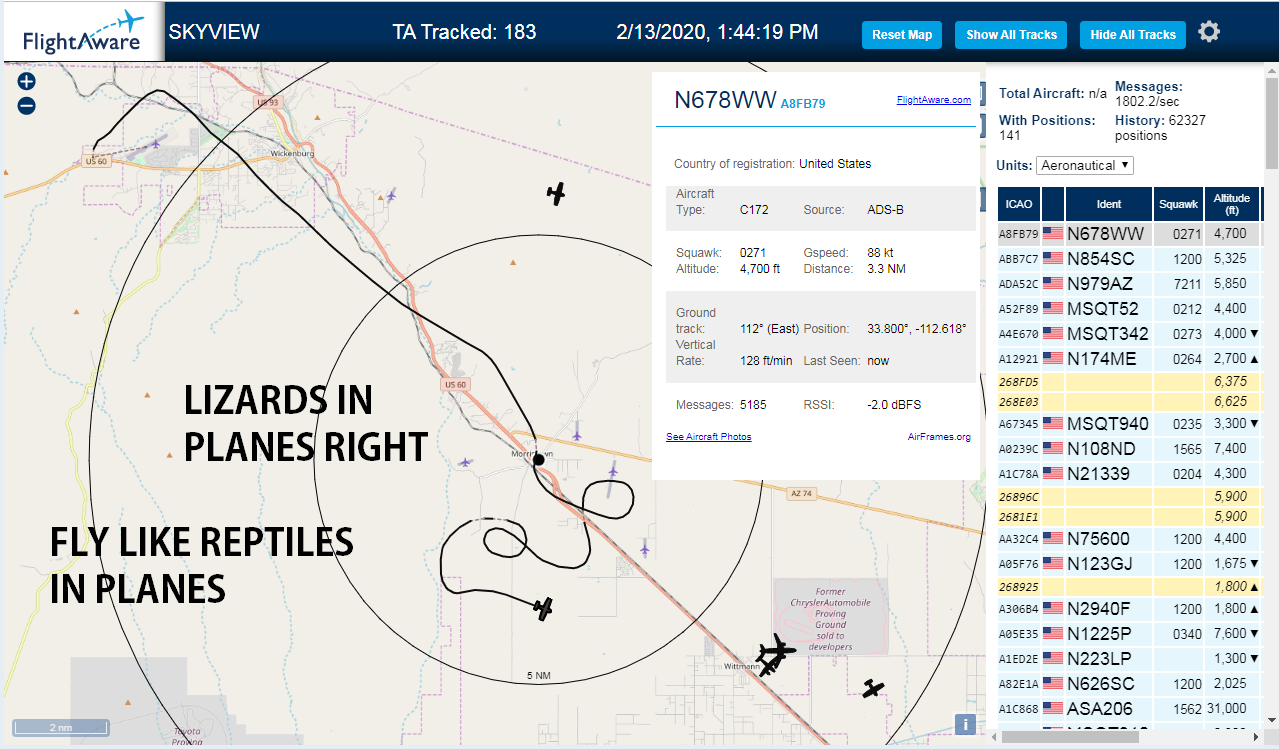This screenshot has height=749, width=1279.
Task: Select N979AZ in the aircraft list
Action: pyautogui.click(x=1129, y=284)
